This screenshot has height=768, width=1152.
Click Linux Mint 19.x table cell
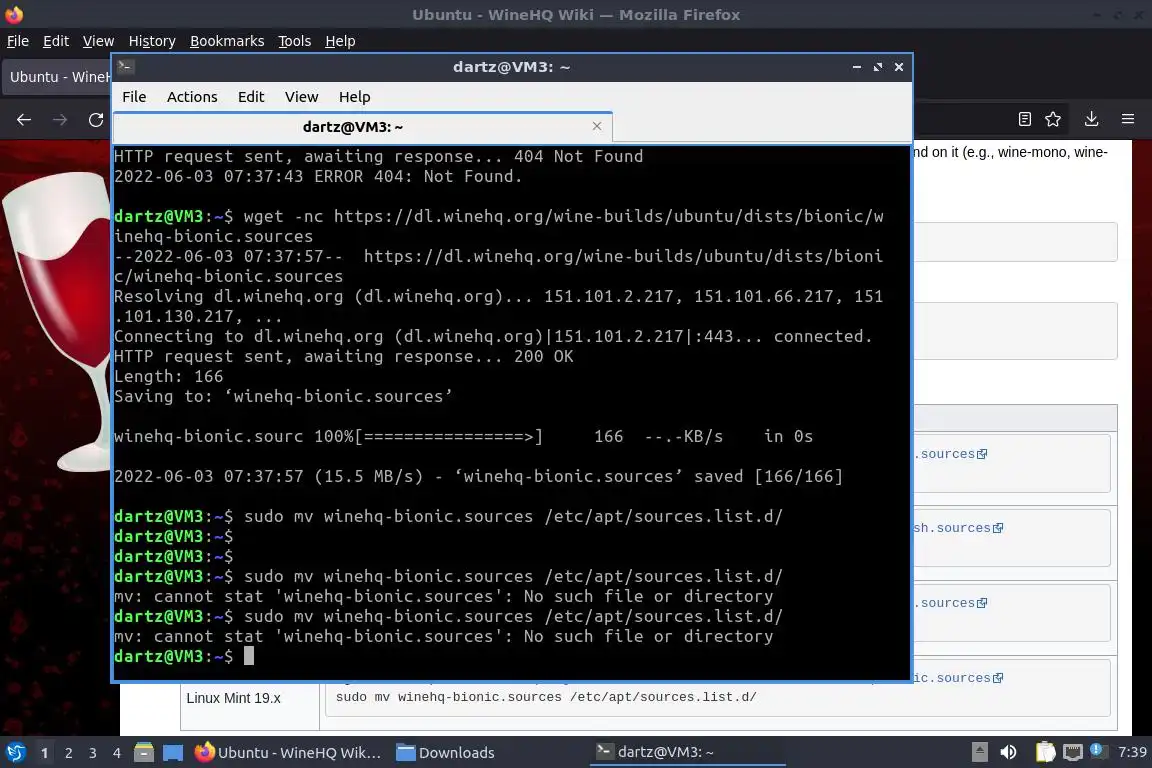click(234, 698)
